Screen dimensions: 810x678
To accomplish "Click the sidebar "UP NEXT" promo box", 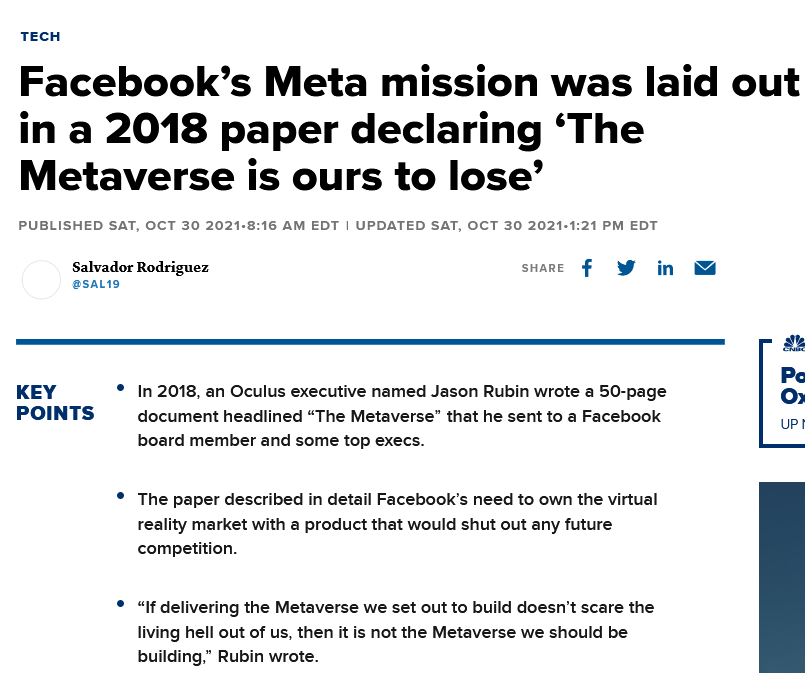I will pyautogui.click(x=782, y=394).
